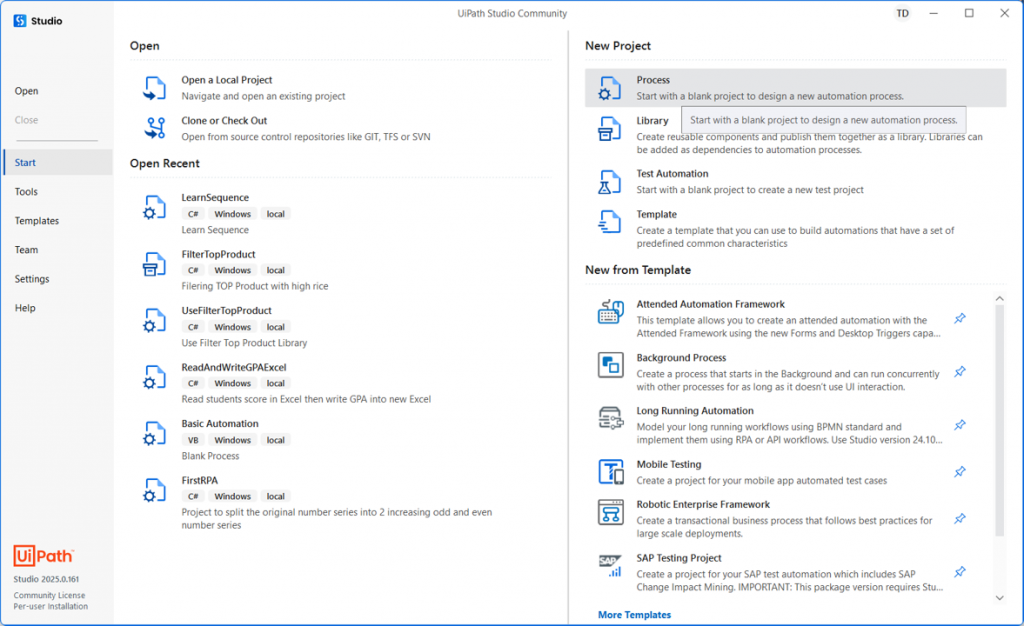
Task: Click the template list scrollbar thumb
Action: pos(999,420)
